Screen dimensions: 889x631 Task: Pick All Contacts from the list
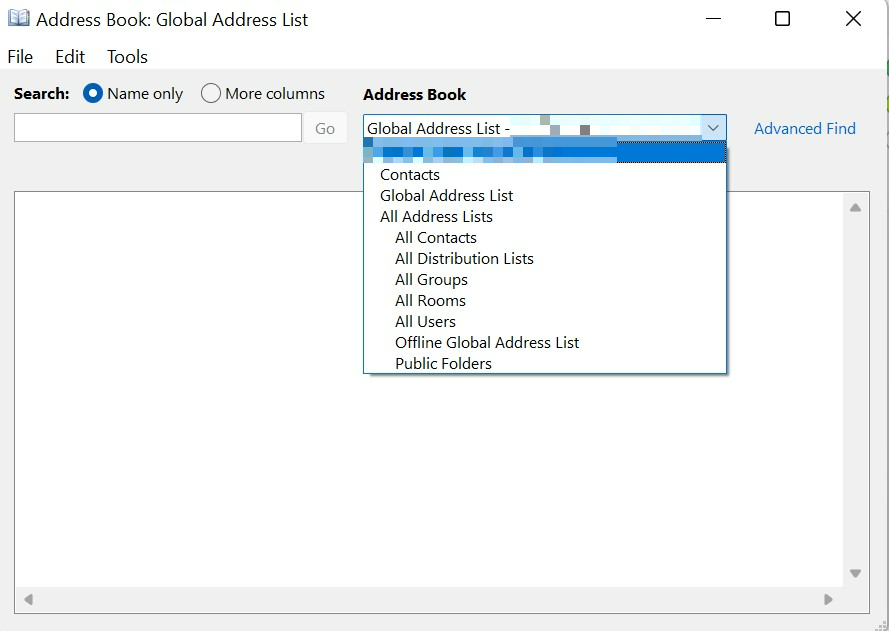(436, 238)
